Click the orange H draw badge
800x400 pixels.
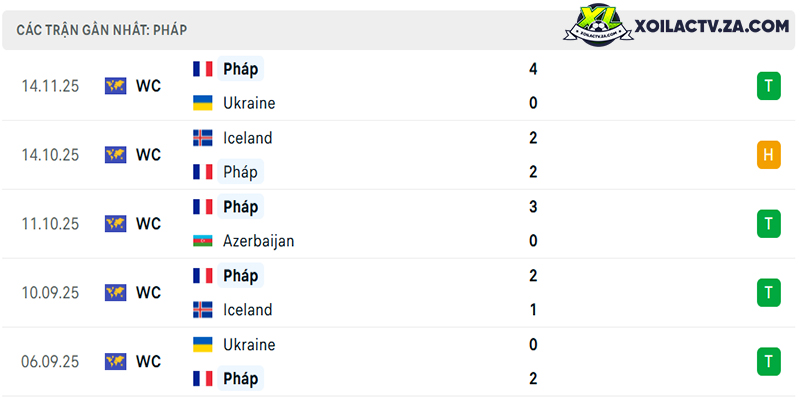[x=769, y=155]
